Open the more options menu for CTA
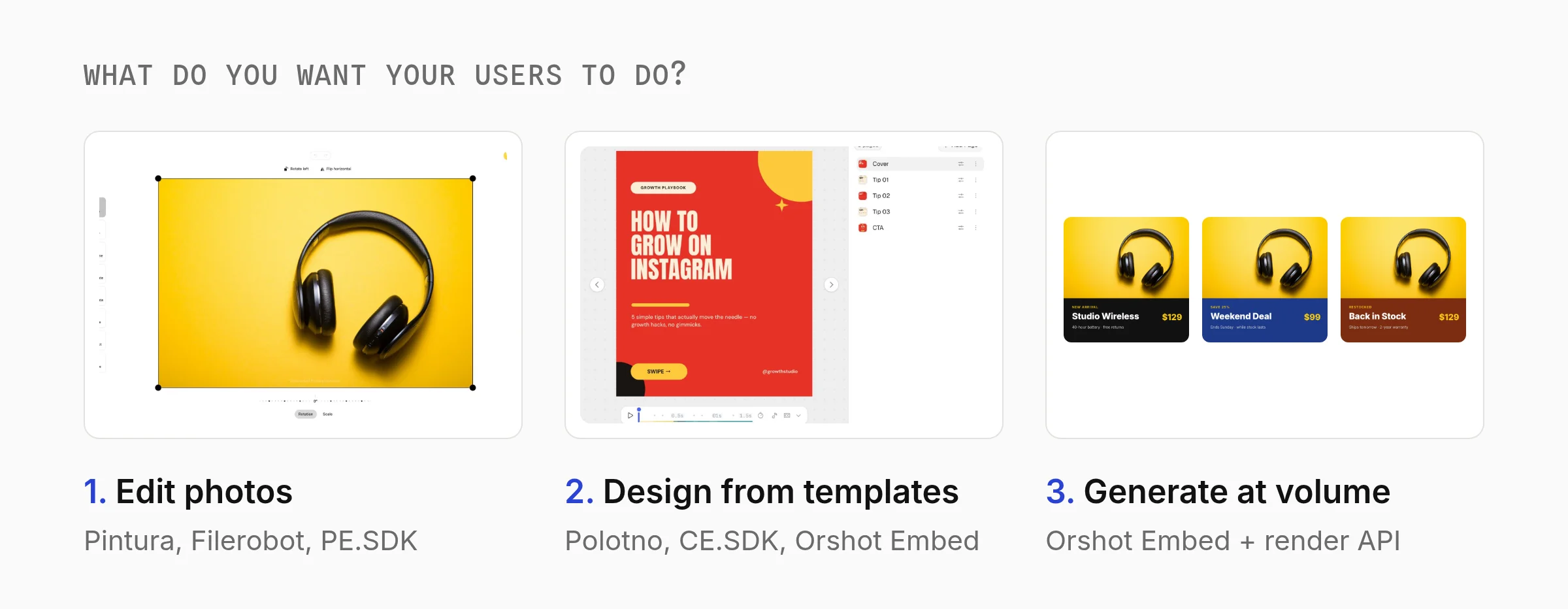The image size is (1568, 609). 975,228
